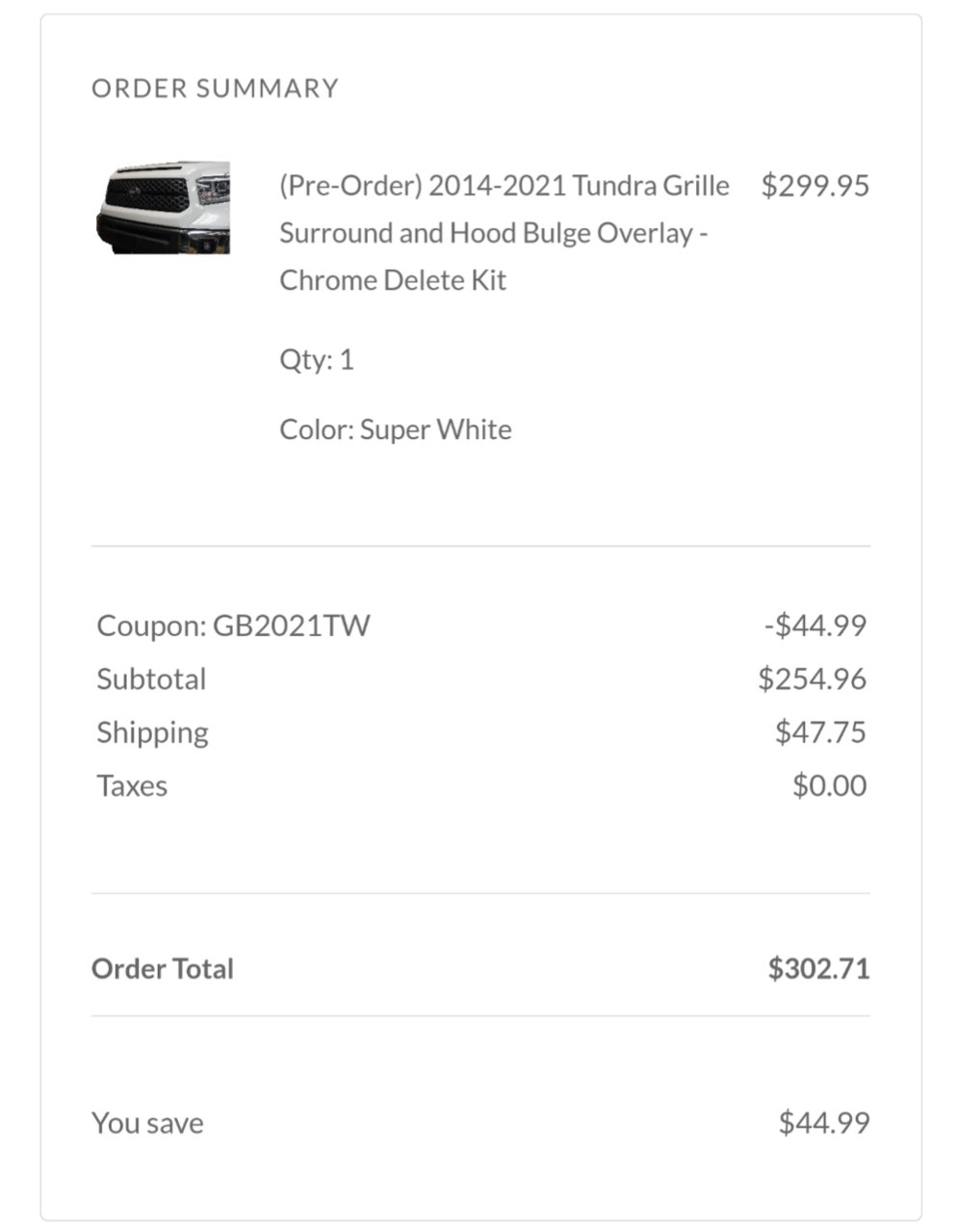Click the Tundra Grille Surround product title

(x=504, y=233)
